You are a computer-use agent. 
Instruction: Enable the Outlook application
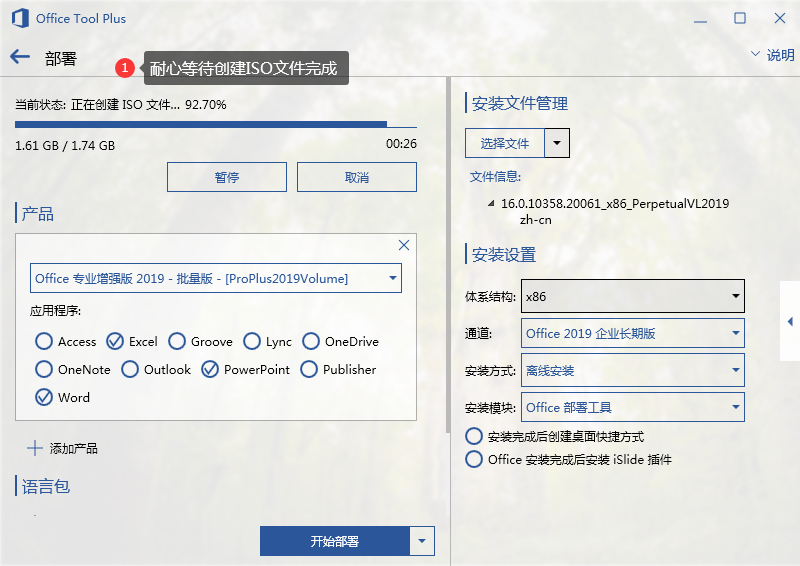[130, 369]
